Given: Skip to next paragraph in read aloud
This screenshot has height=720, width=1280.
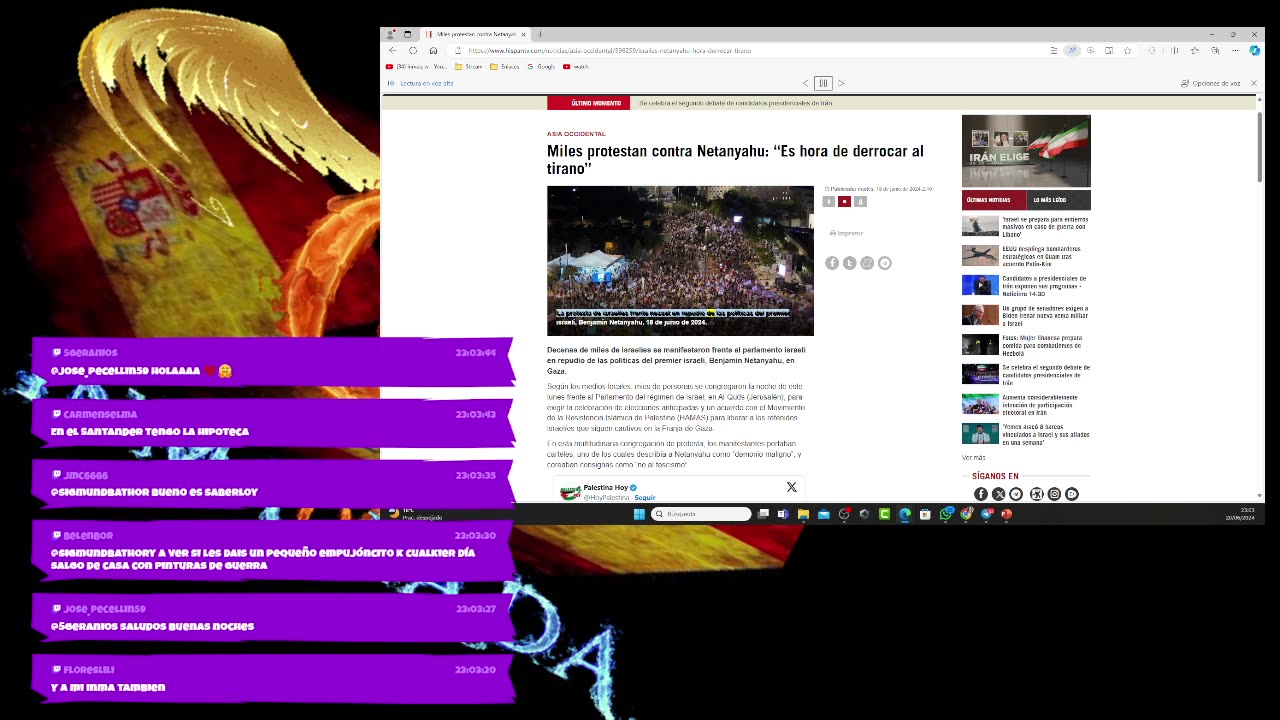Looking at the screenshot, I should click(x=841, y=83).
